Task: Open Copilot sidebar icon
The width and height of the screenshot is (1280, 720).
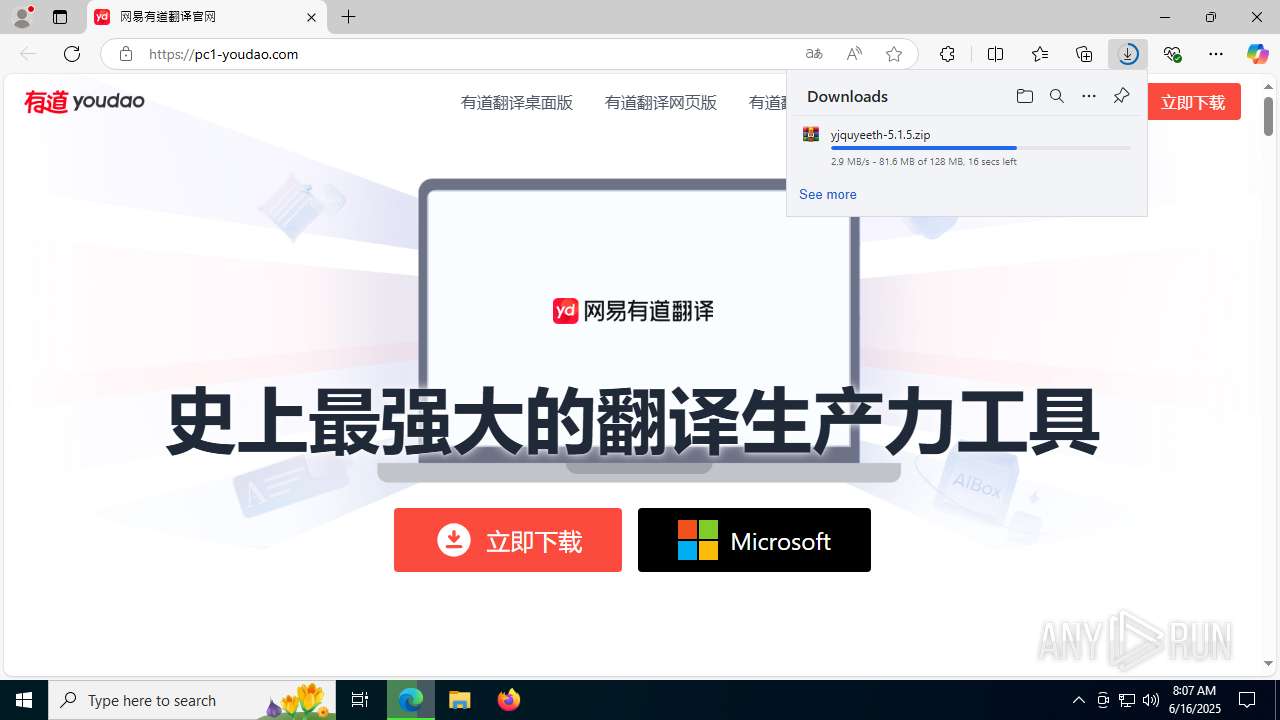Action: pos(1257,54)
